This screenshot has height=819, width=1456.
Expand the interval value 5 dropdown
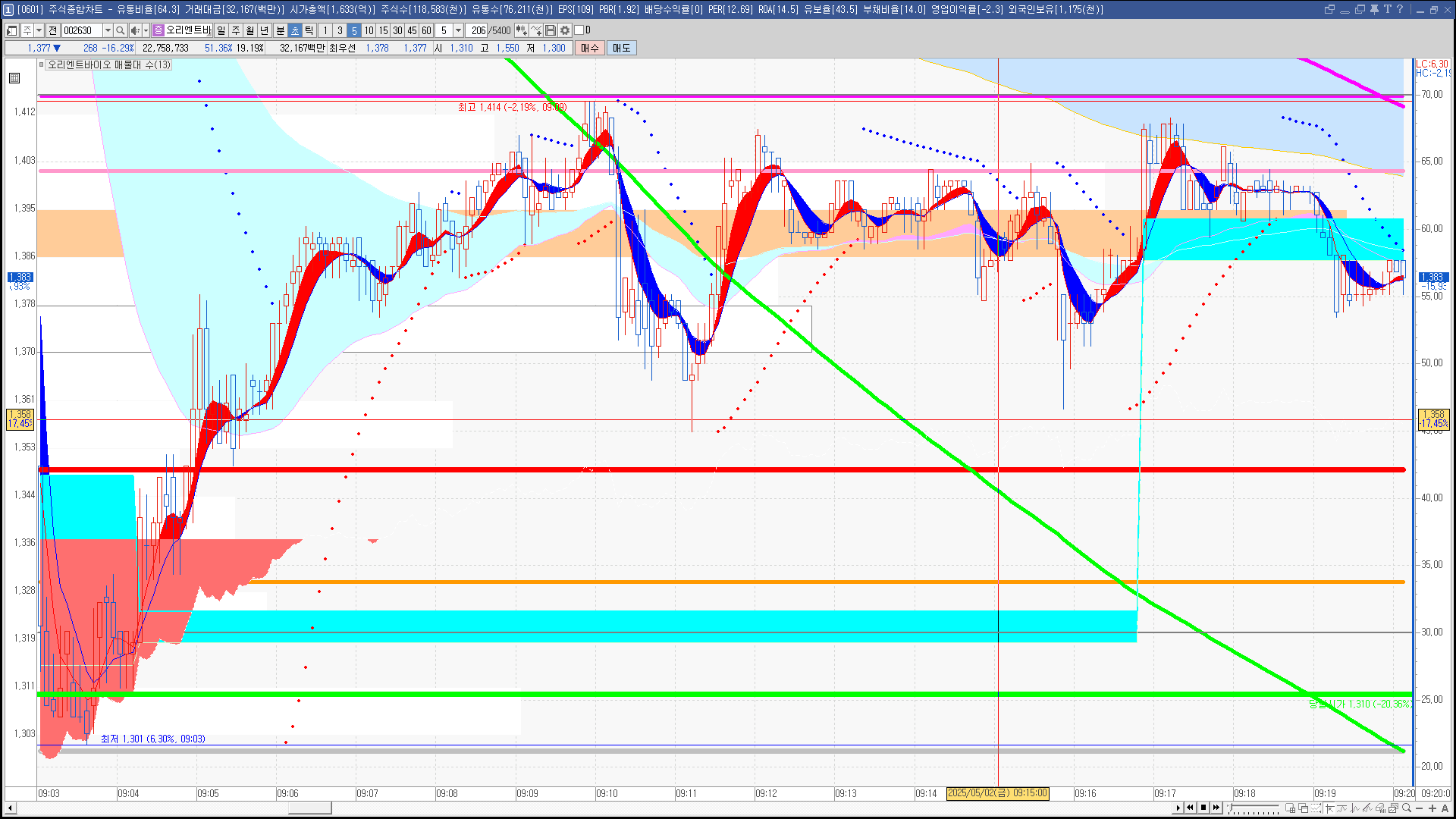pyautogui.click(x=458, y=30)
